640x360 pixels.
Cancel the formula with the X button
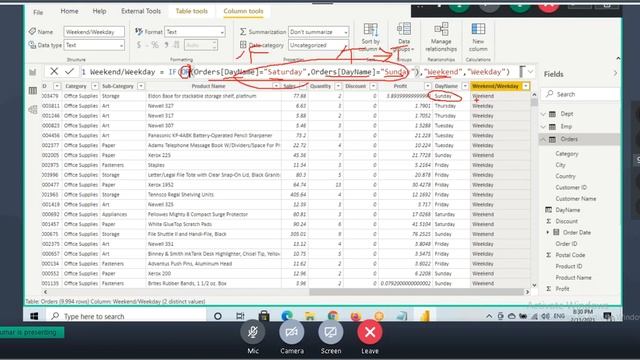point(54,71)
